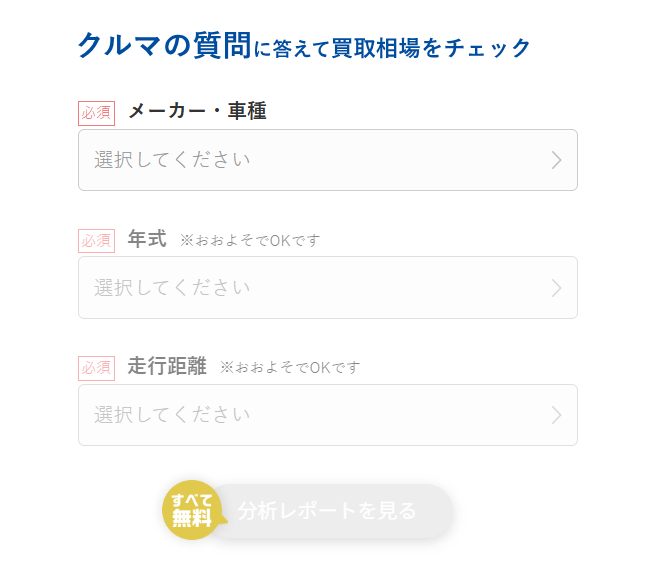
Task: Click the yellow すべて無料 badge
Action: point(192,510)
